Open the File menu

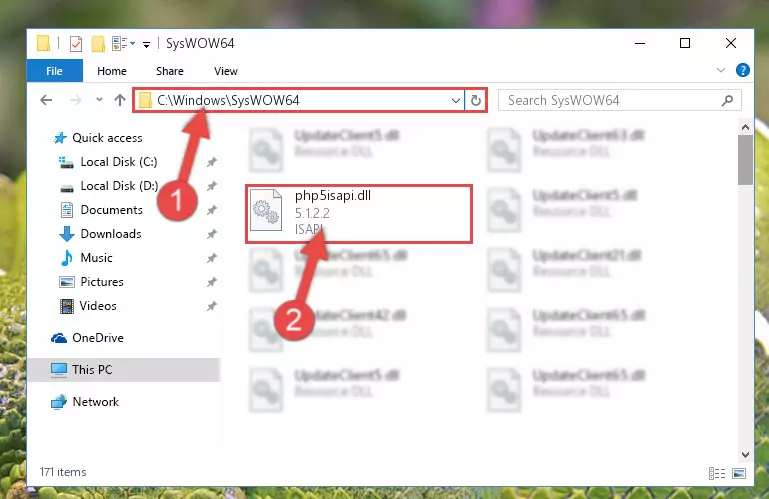click(x=54, y=71)
